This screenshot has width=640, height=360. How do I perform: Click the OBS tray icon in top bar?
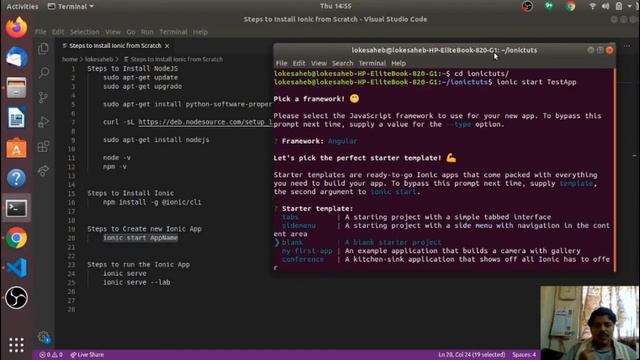[x=527, y=6]
